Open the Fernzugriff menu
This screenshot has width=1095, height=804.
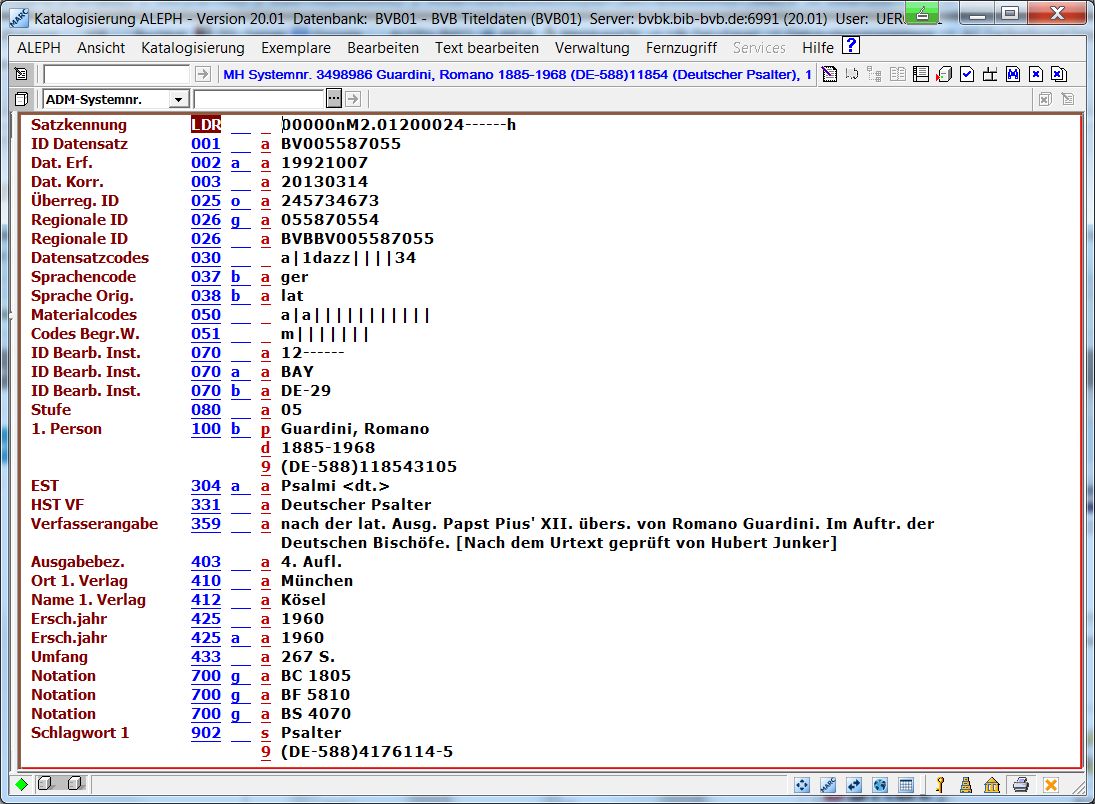click(681, 48)
